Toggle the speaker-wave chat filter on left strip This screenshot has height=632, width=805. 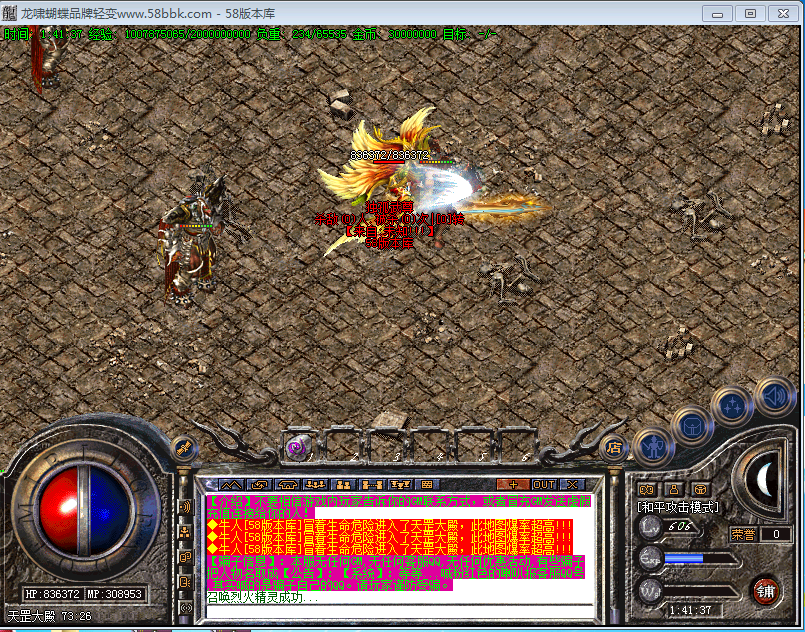[x=185, y=507]
